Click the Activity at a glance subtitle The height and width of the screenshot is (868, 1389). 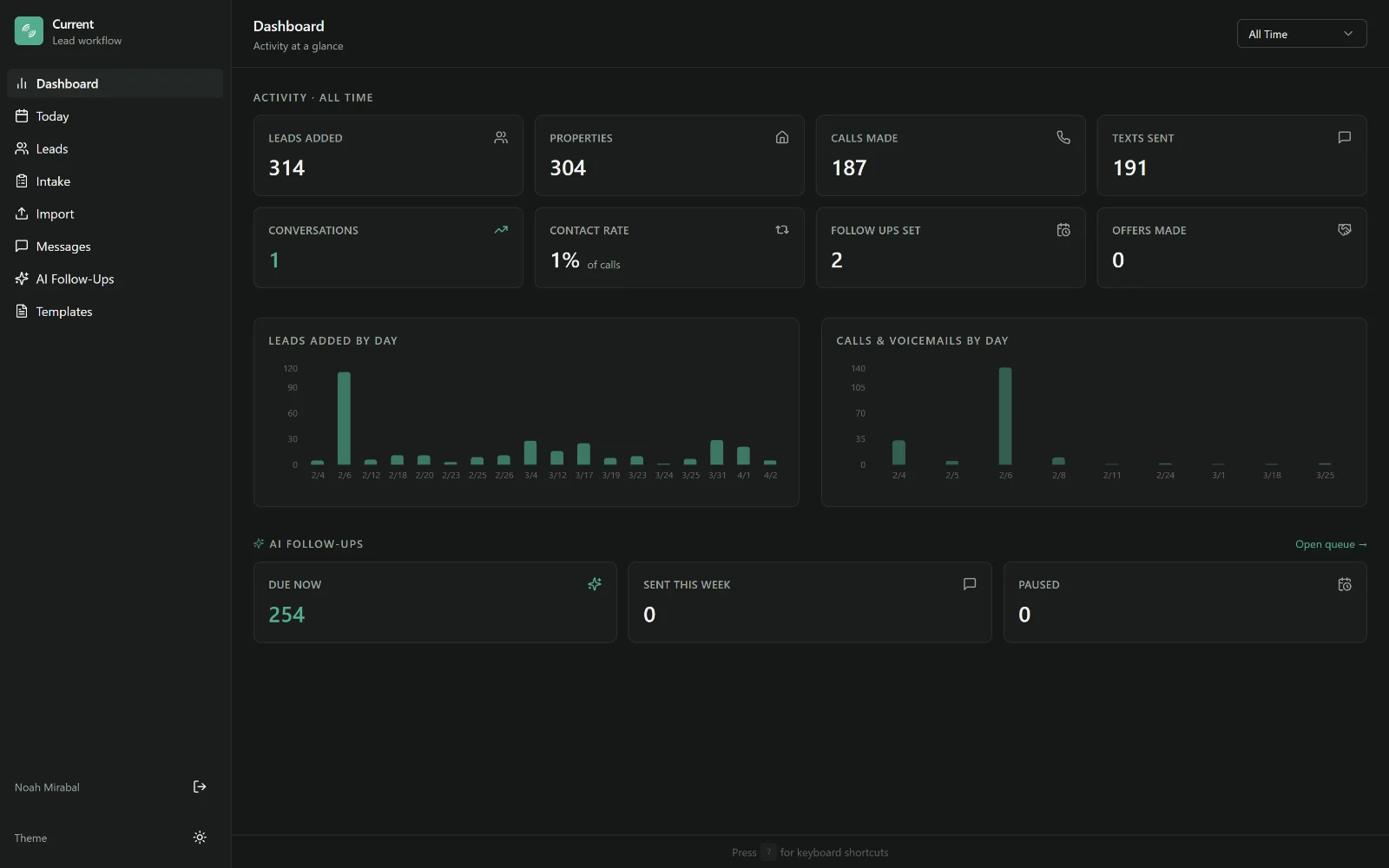click(x=298, y=46)
